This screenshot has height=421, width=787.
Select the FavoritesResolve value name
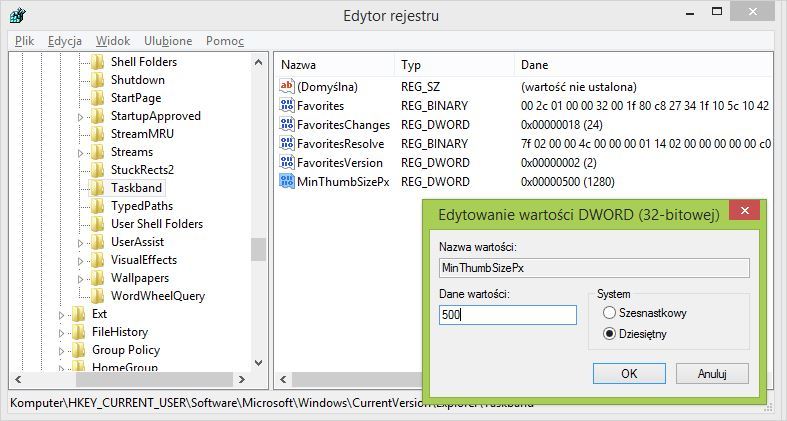coord(340,144)
